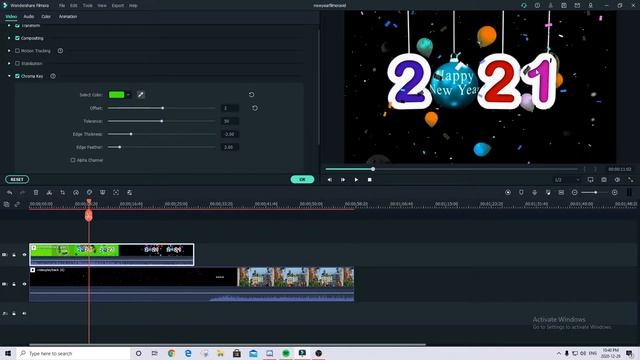Open the Export menu
This screenshot has width=640, height=360.
pos(118,6)
